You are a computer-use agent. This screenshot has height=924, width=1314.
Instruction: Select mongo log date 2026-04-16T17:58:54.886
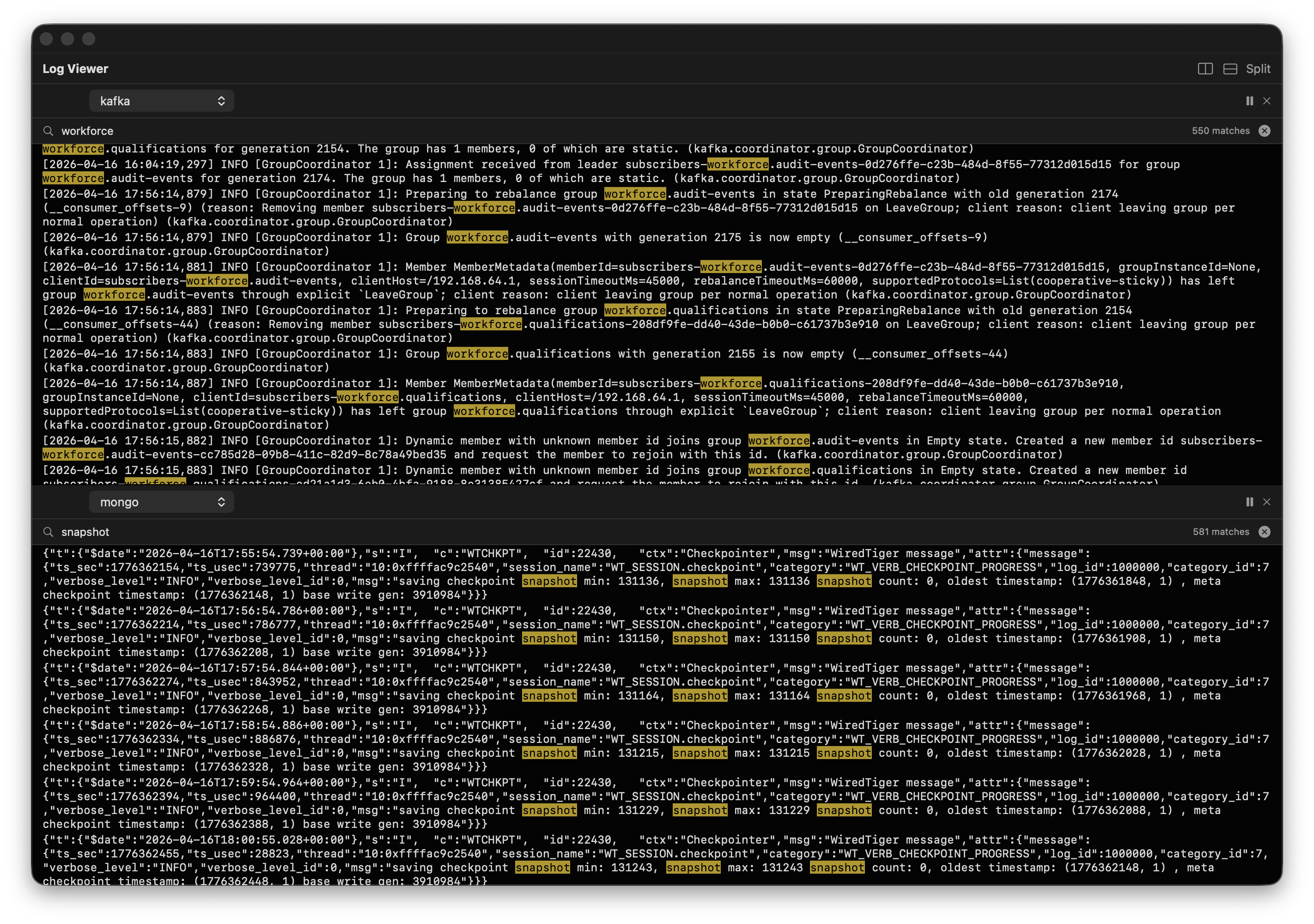[225, 725]
